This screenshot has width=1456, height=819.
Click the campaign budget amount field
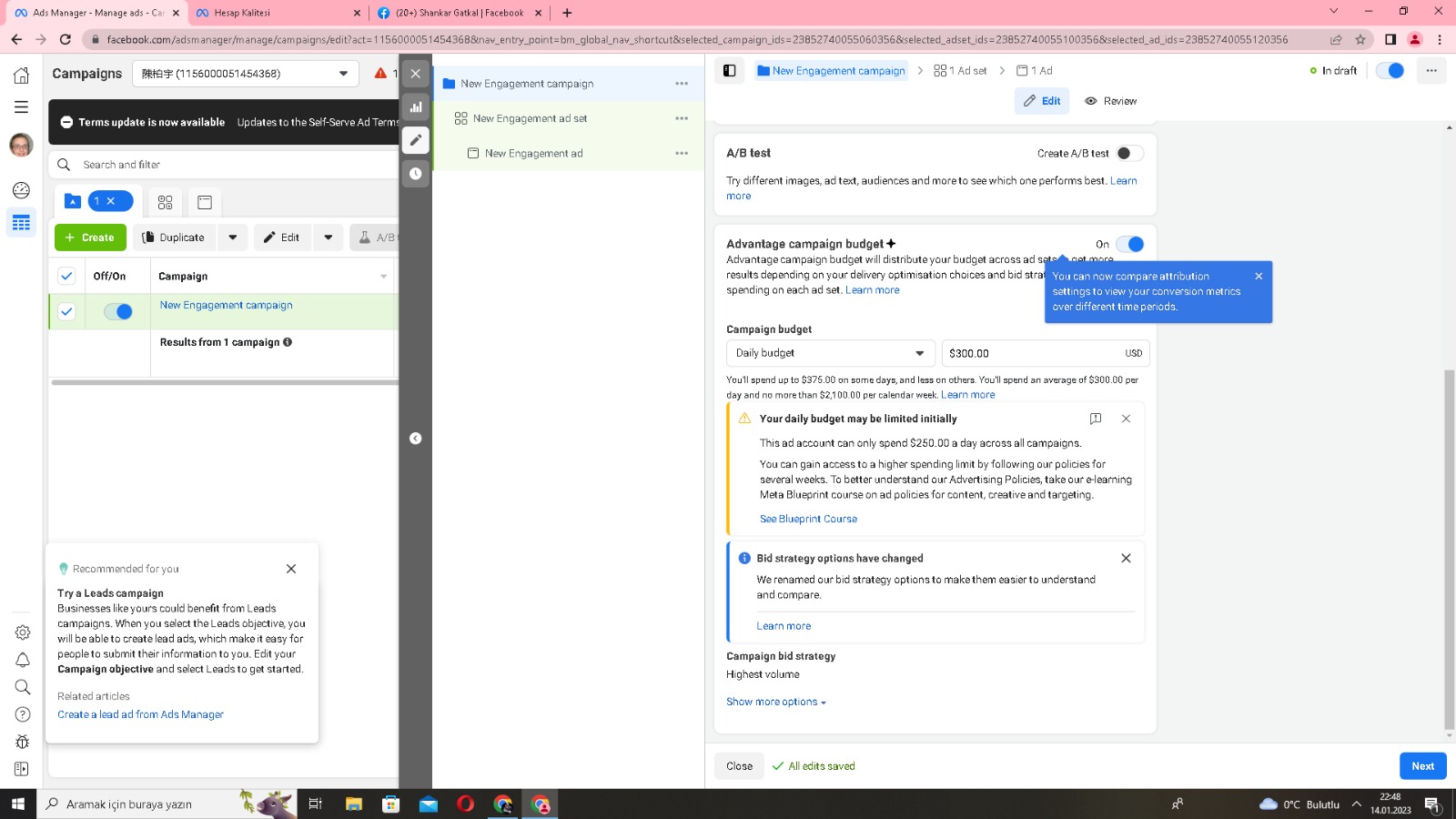pos(1046,353)
